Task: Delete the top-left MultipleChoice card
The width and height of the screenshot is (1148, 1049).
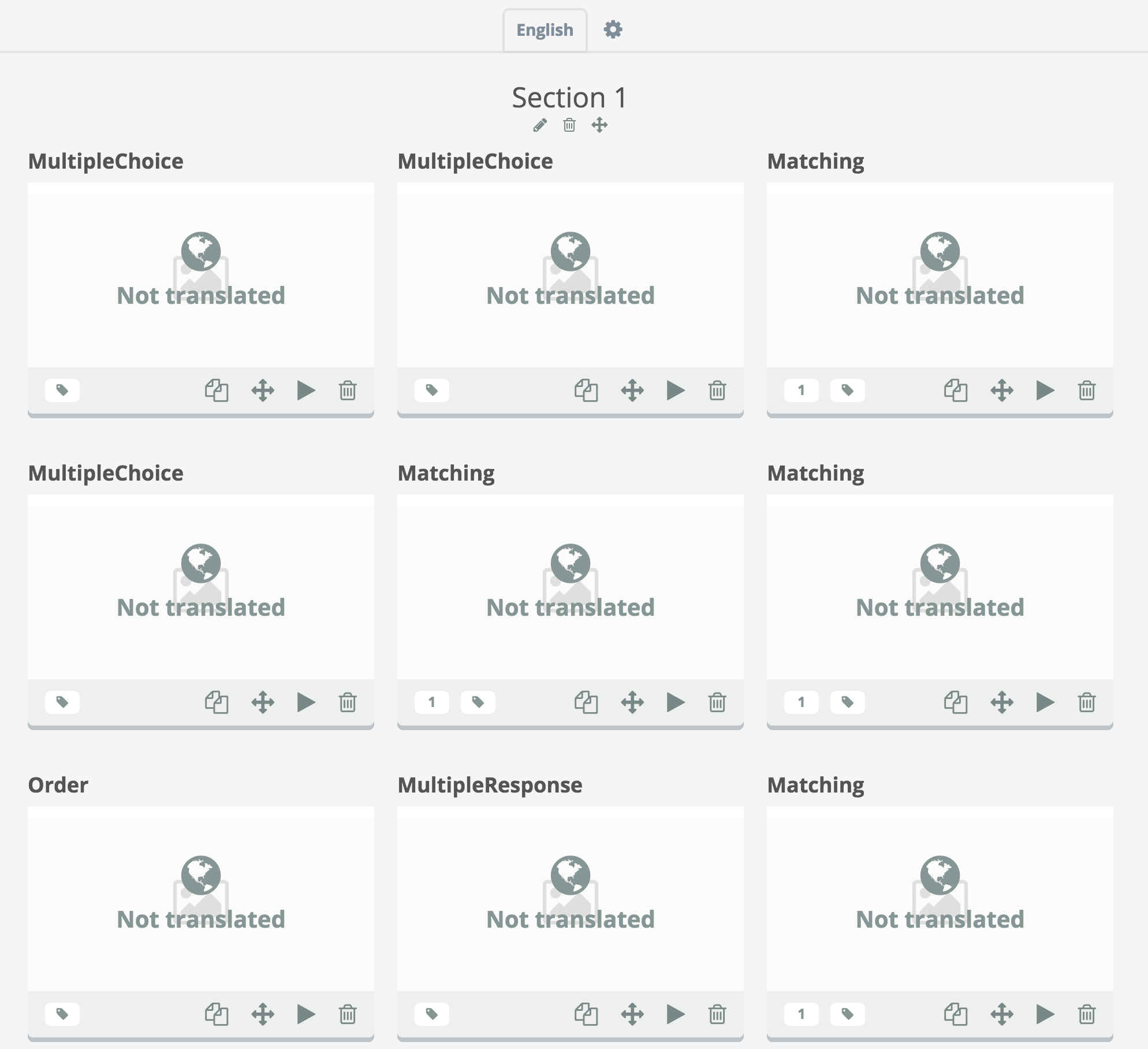Action: coord(348,390)
